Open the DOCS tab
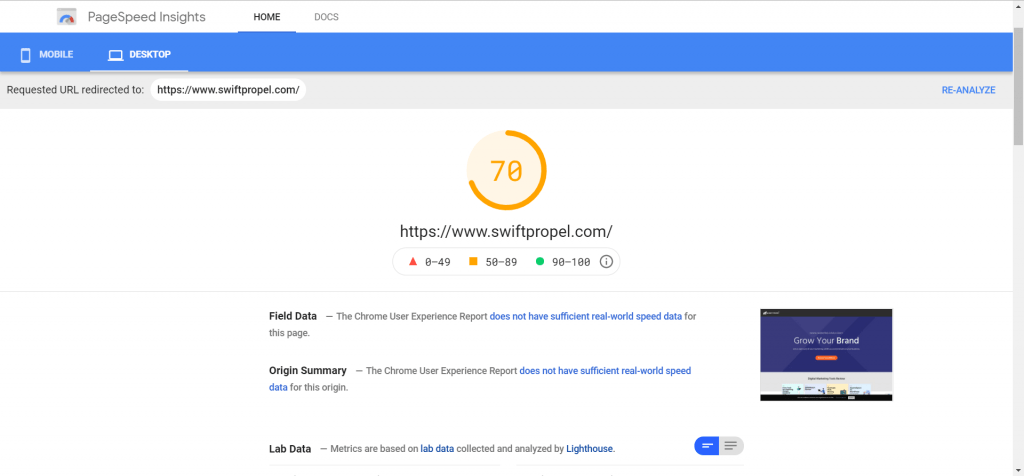The height and width of the screenshot is (476, 1024). 327,17
